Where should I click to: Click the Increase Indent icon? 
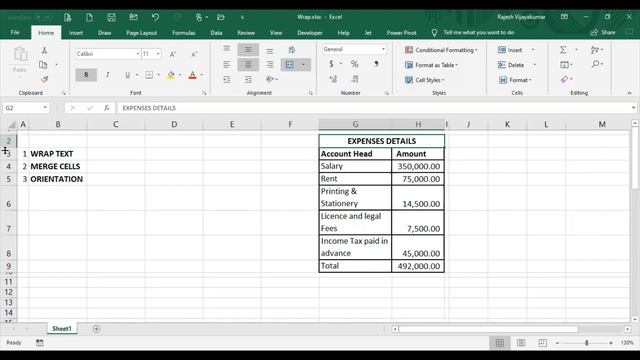click(x=248, y=80)
